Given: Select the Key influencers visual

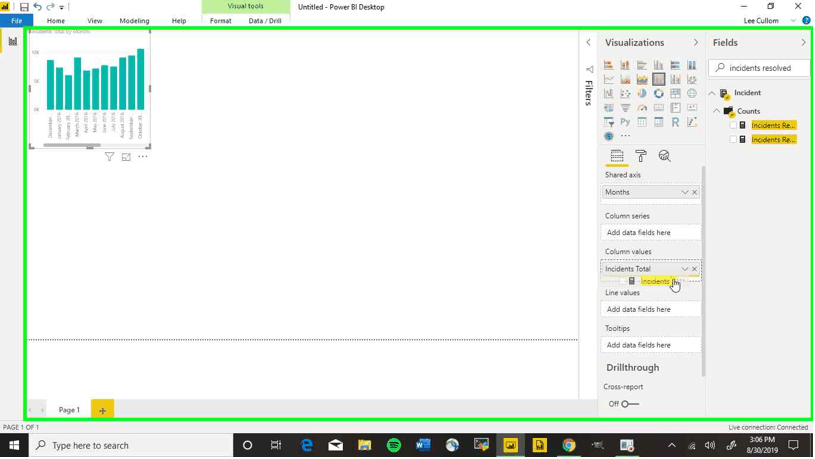Looking at the screenshot, I should coord(692,122).
